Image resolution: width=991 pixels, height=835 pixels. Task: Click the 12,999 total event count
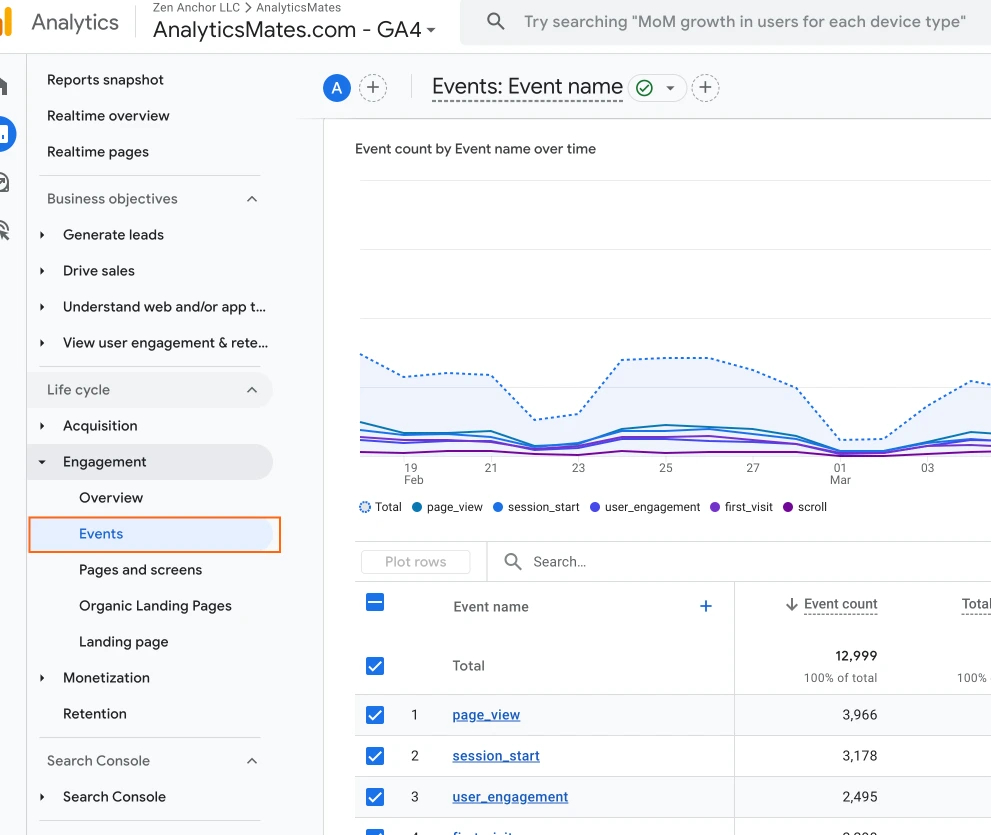(856, 656)
